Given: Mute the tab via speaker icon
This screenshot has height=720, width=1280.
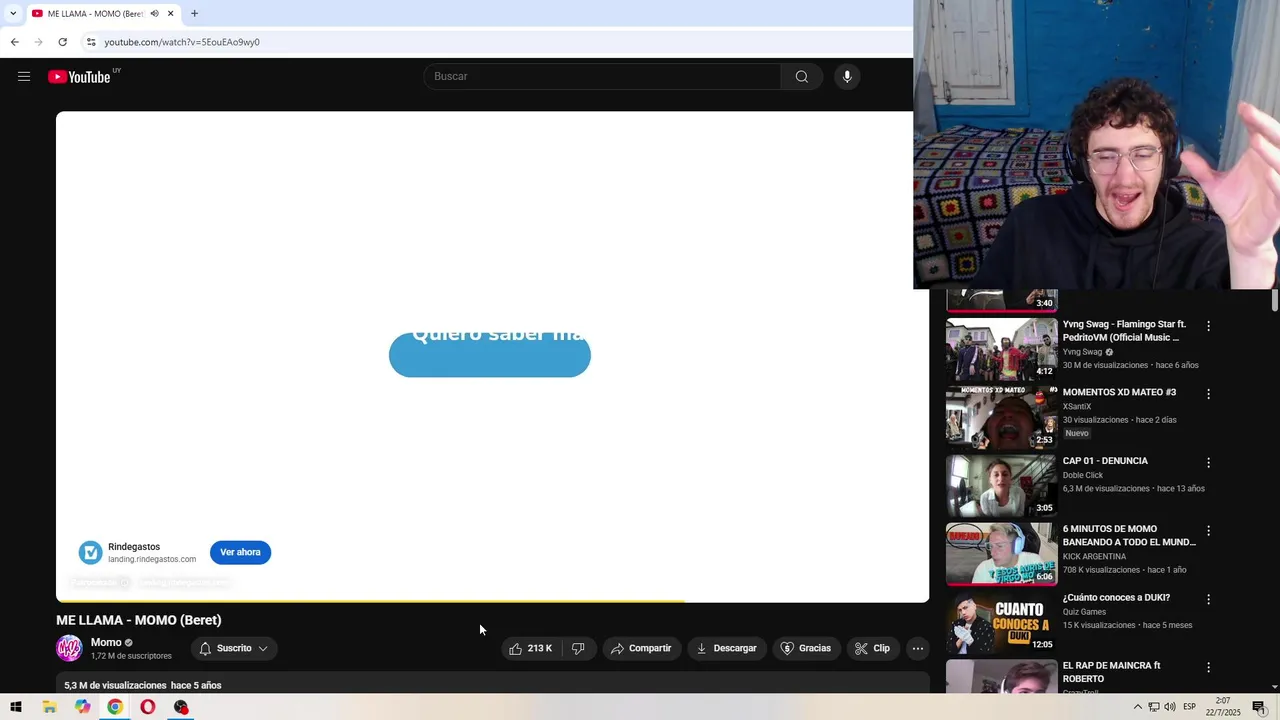Looking at the screenshot, I should pyautogui.click(x=155, y=14).
